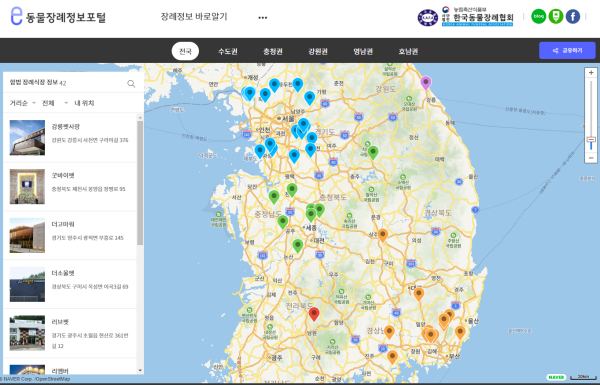Click the 러브펫 facility name
Image resolution: width=600 pixels, height=385 pixels.
pos(60,322)
